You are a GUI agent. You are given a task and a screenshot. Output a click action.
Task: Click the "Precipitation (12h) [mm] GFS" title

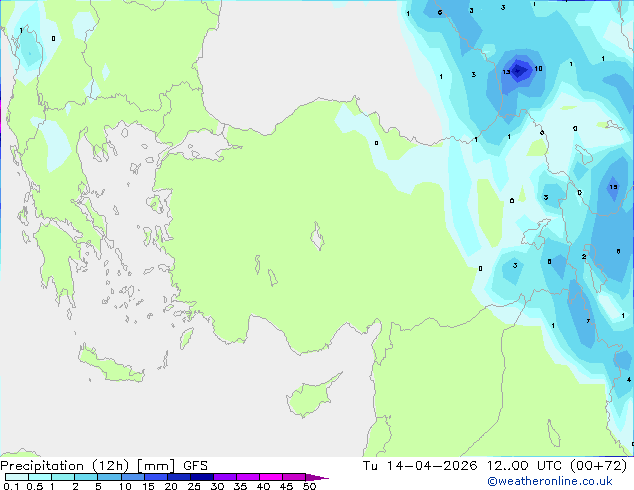click(104, 466)
